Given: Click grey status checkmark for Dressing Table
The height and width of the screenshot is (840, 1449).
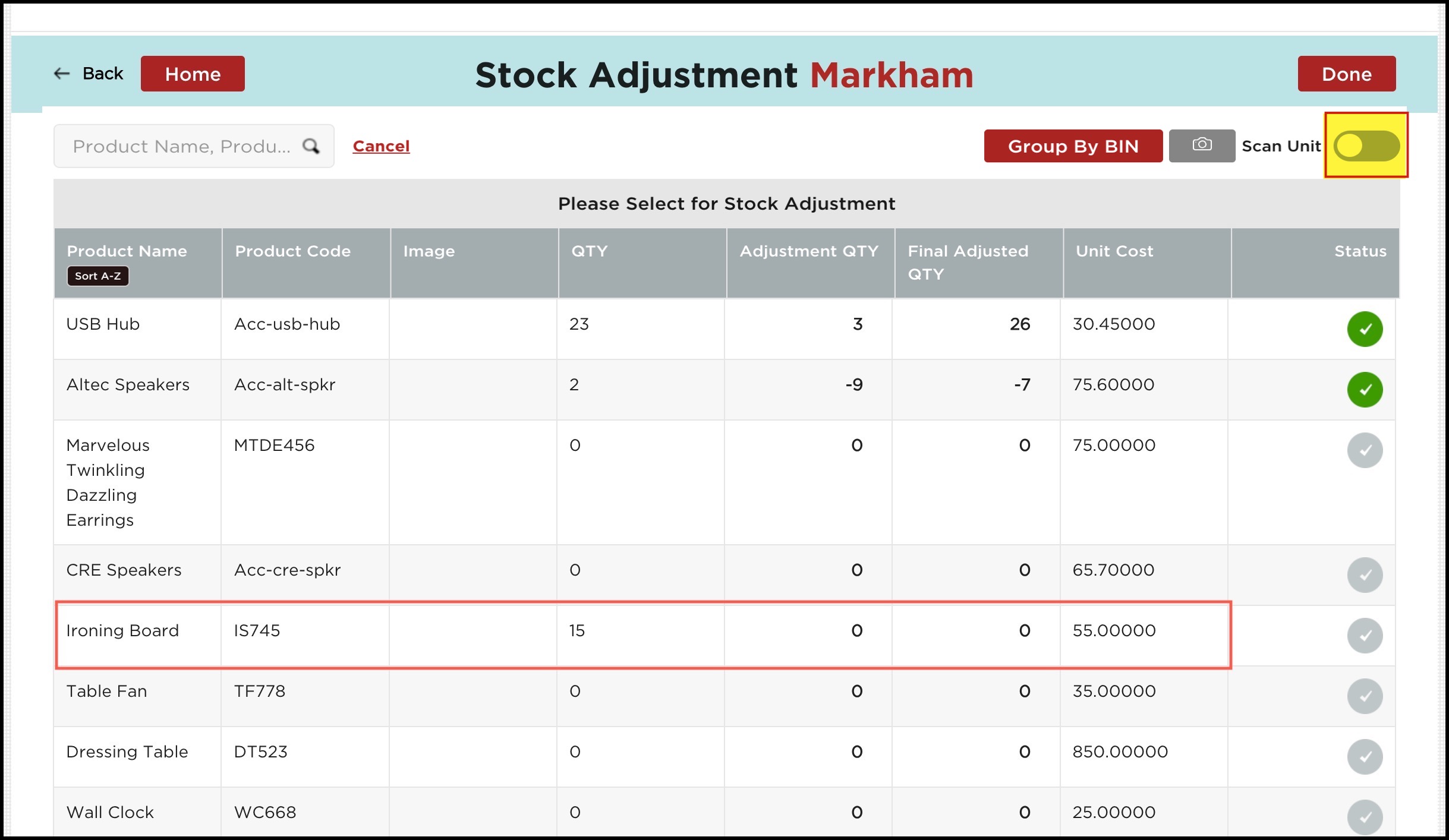Looking at the screenshot, I should click(1364, 756).
